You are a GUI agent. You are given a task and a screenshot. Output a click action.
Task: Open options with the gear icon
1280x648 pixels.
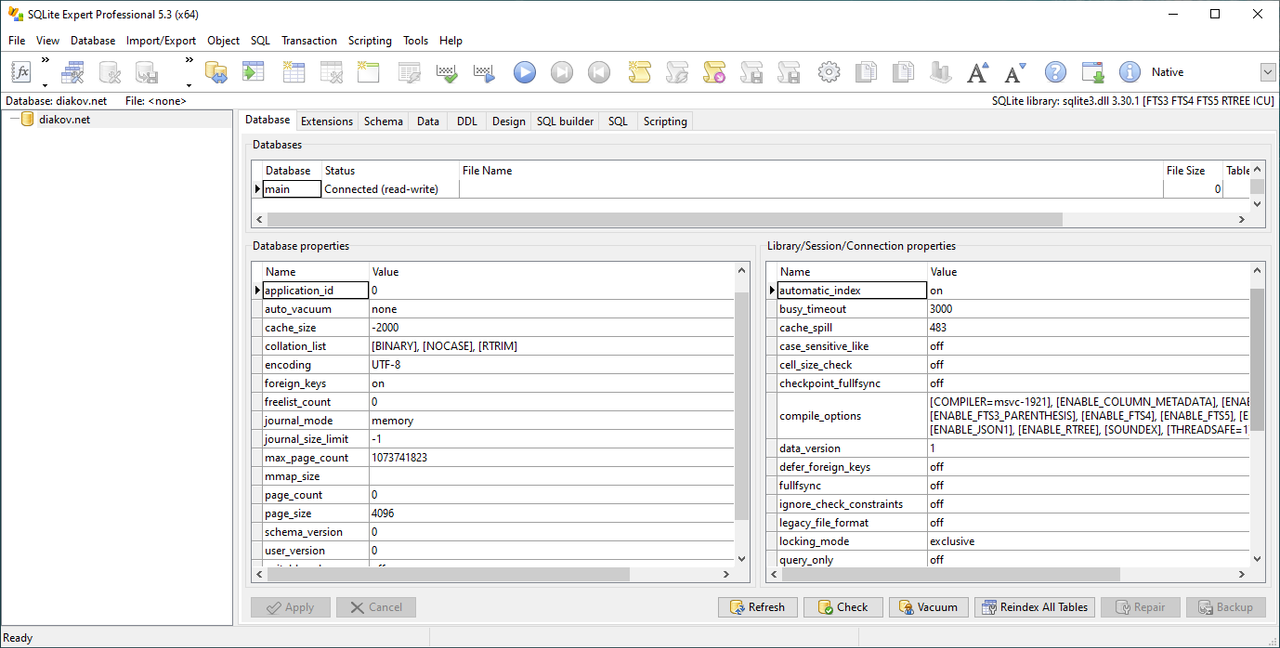click(829, 72)
